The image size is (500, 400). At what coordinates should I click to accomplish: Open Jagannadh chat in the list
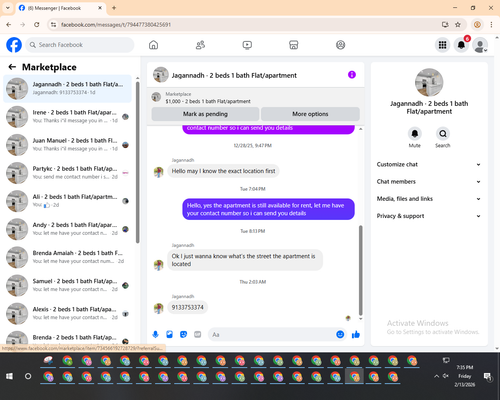click(68, 88)
